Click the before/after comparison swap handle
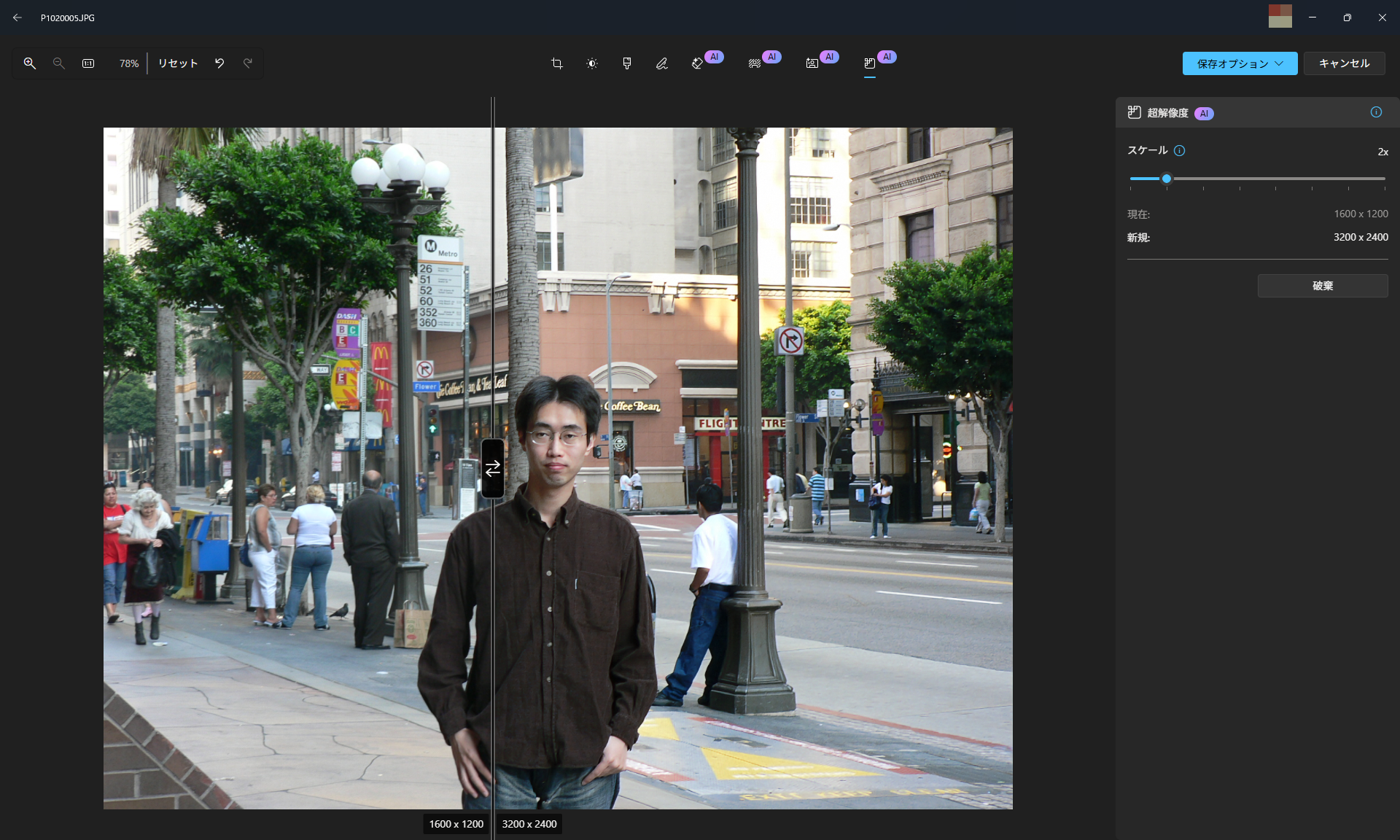Image resolution: width=1400 pixels, height=840 pixels. click(x=493, y=468)
